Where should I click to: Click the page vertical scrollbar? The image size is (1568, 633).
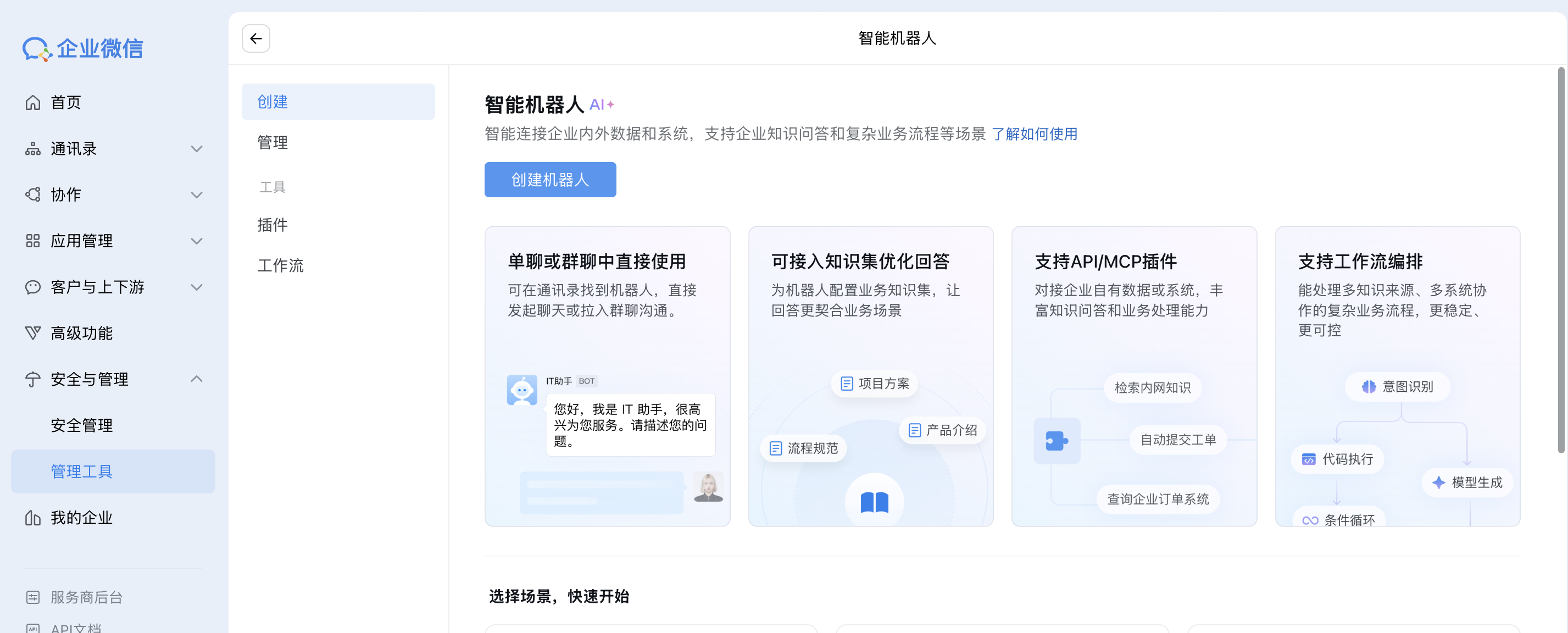[1561, 260]
